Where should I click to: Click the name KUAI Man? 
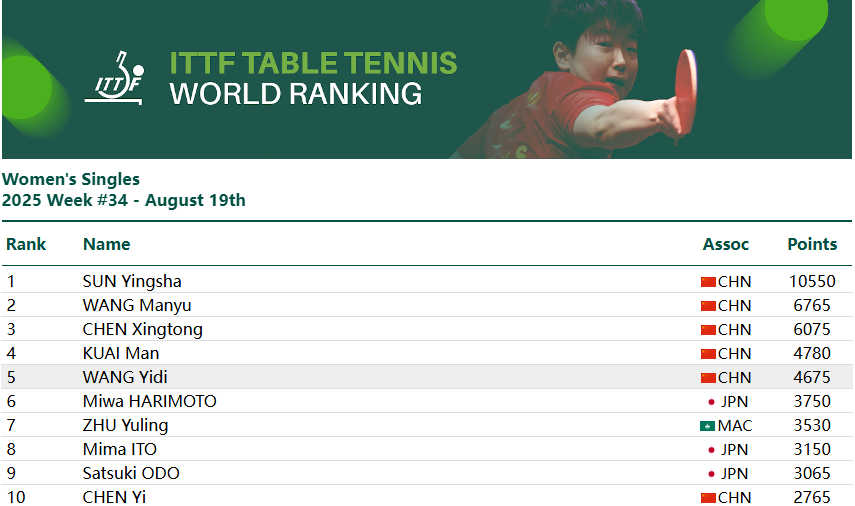point(121,353)
